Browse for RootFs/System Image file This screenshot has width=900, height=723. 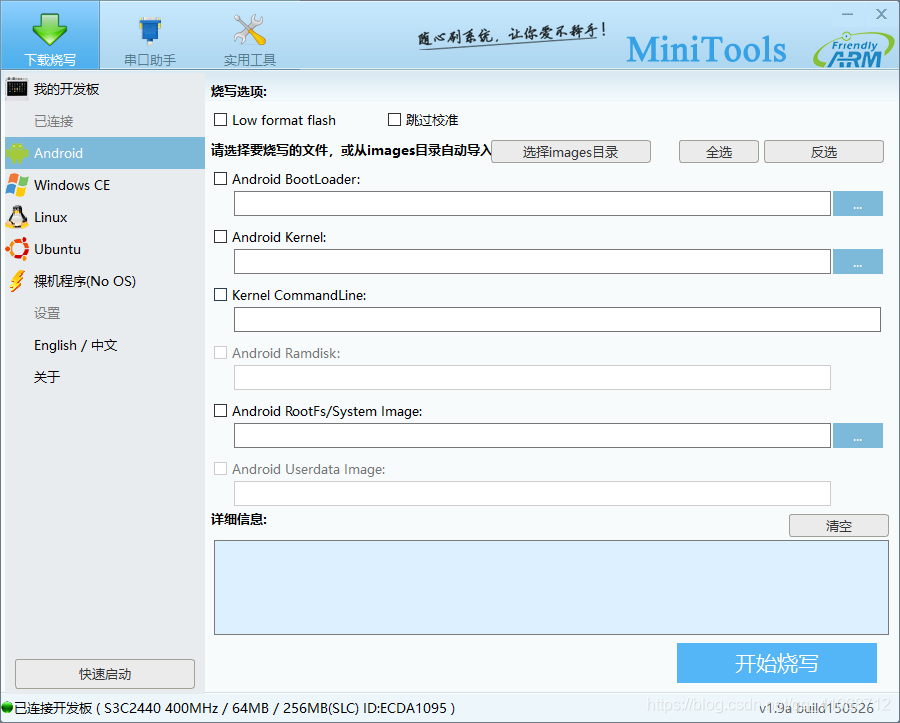pyautogui.click(x=858, y=436)
